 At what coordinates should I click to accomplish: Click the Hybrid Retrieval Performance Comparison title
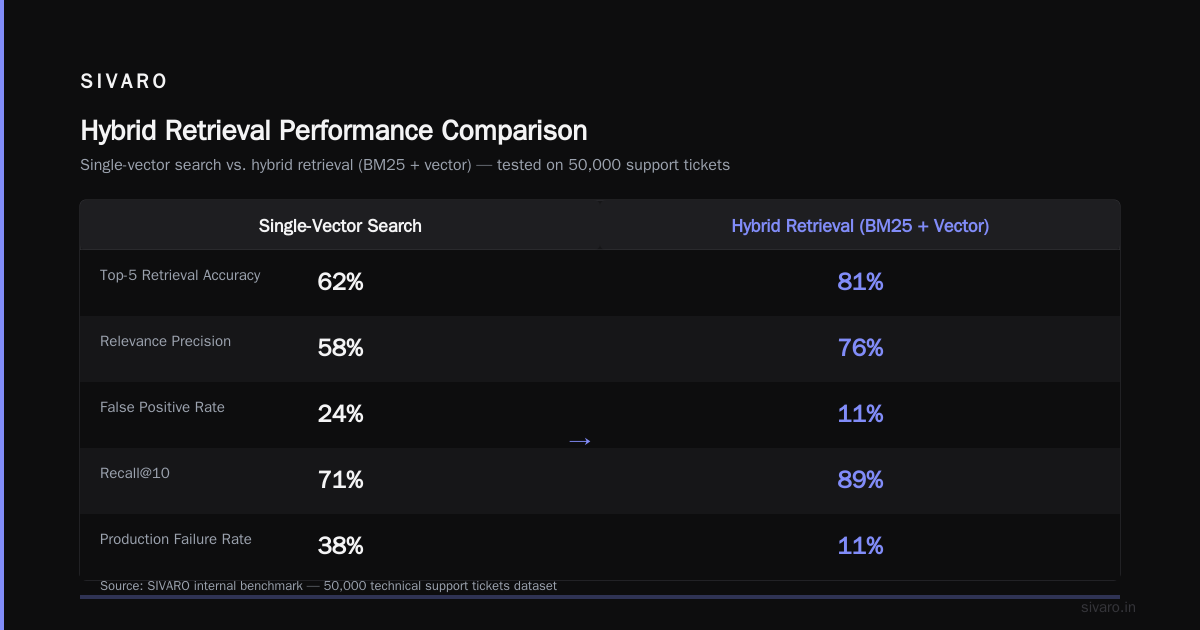(334, 131)
